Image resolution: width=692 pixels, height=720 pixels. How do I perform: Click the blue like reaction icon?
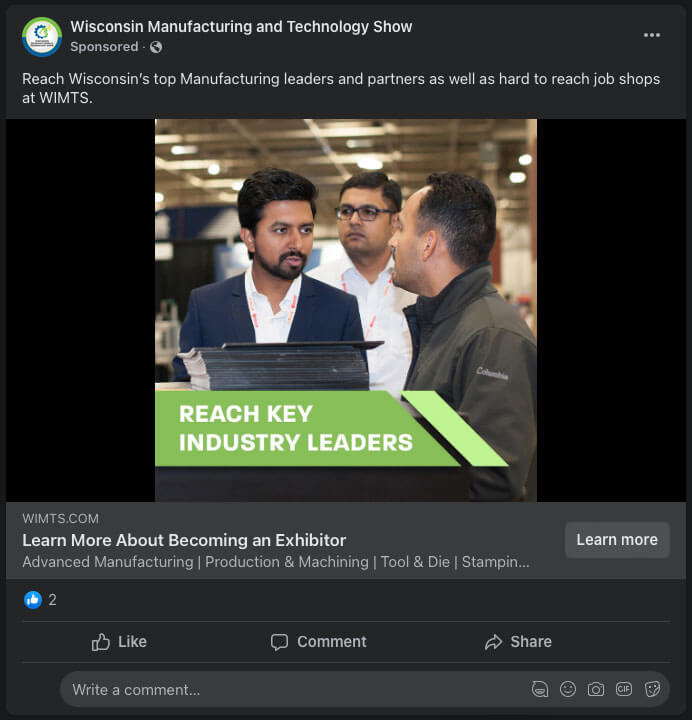click(33, 600)
